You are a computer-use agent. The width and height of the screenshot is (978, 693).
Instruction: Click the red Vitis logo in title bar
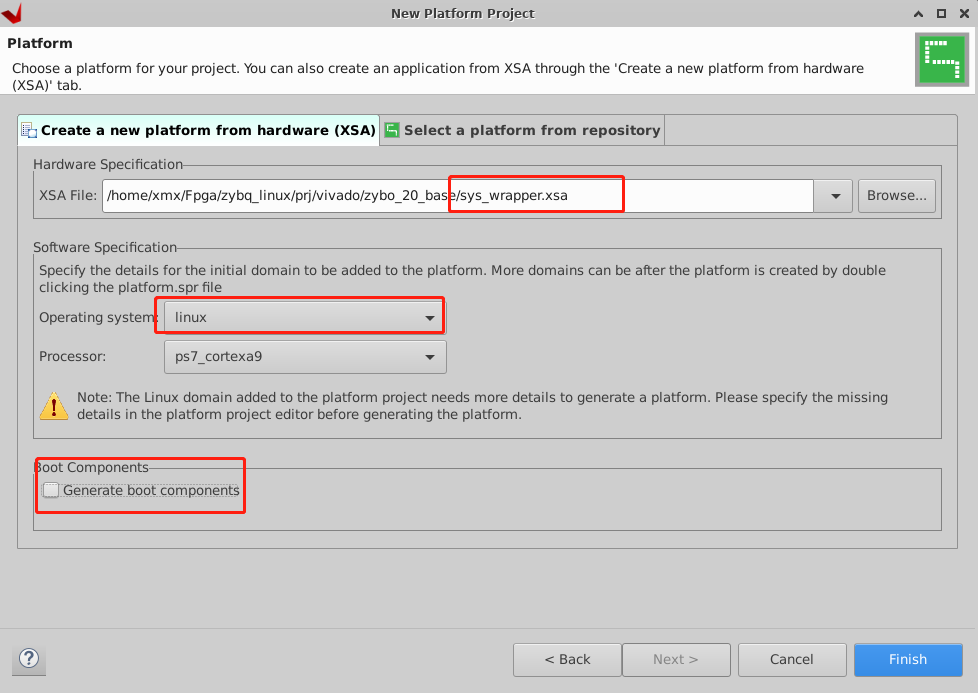[12, 13]
